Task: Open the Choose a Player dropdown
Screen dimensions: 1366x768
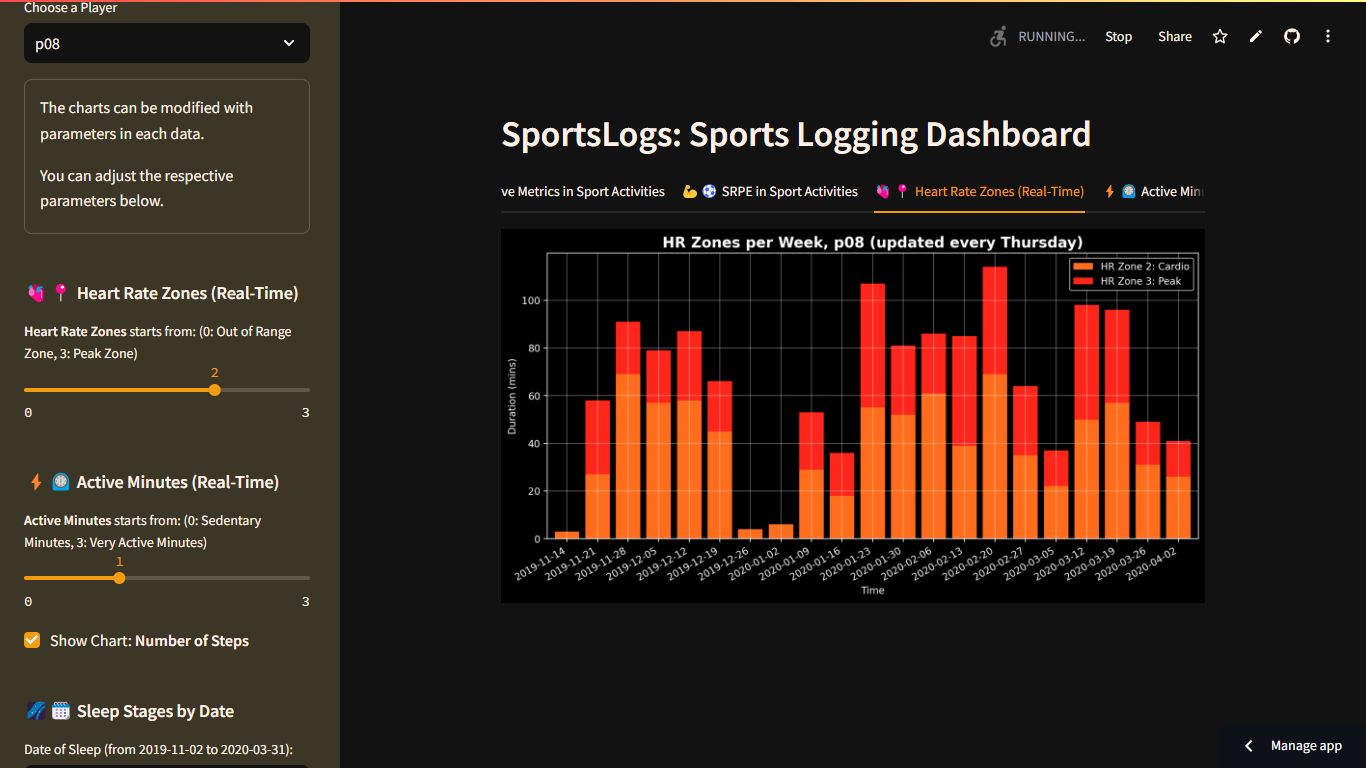Action: 167,43
